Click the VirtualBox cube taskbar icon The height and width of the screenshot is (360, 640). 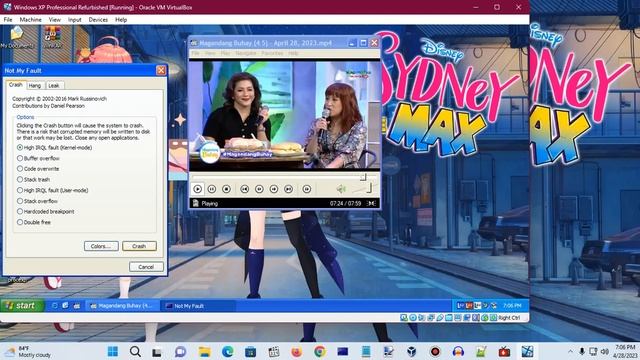coord(411,351)
